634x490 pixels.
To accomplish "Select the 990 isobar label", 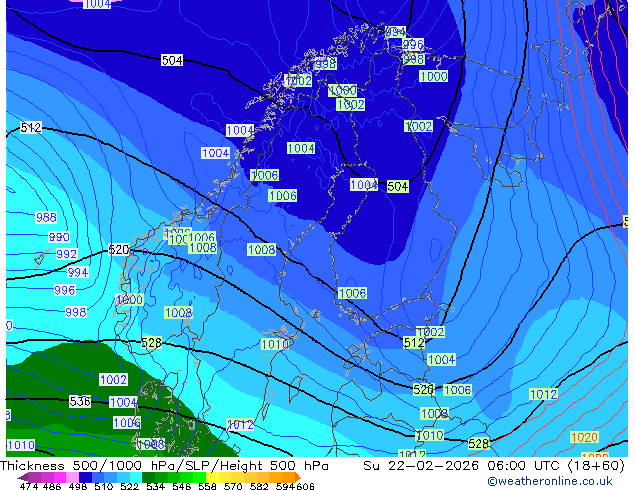I will [x=59, y=237].
